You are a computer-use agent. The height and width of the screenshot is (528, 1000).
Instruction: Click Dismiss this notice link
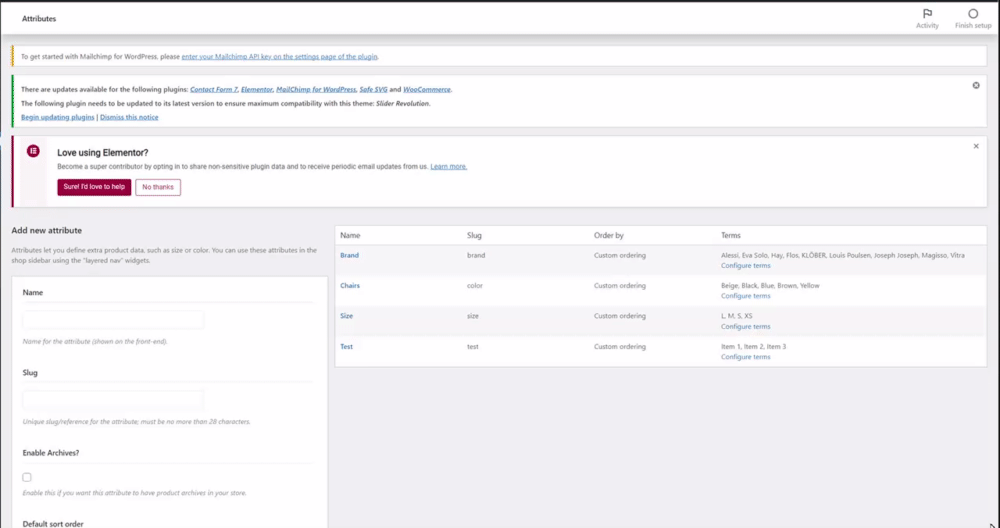[128, 117]
